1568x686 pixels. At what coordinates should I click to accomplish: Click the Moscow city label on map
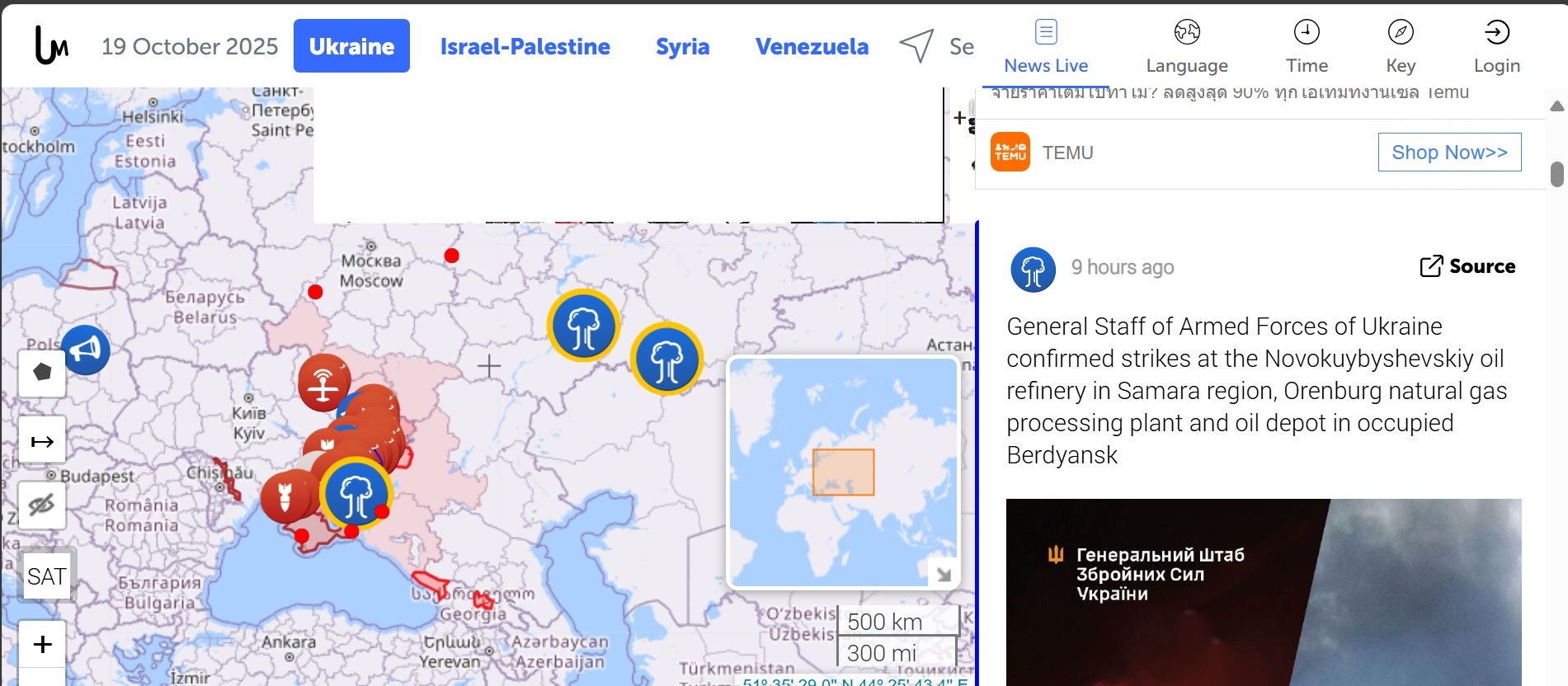point(372,270)
